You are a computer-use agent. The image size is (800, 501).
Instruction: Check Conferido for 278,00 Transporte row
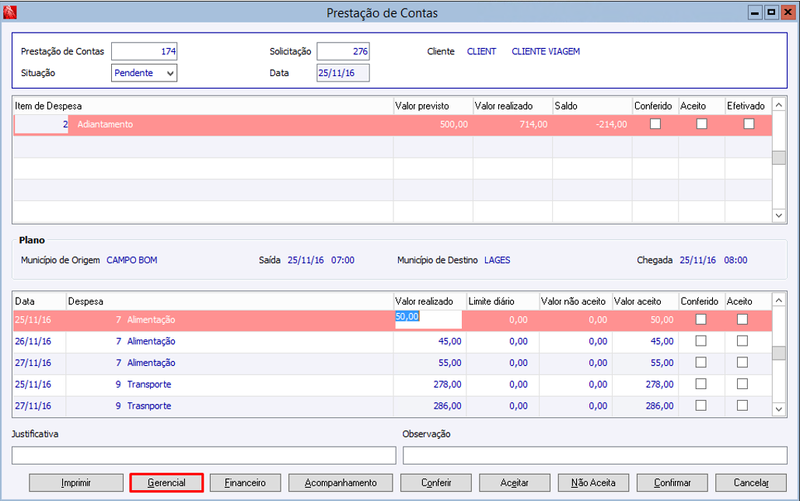701,384
